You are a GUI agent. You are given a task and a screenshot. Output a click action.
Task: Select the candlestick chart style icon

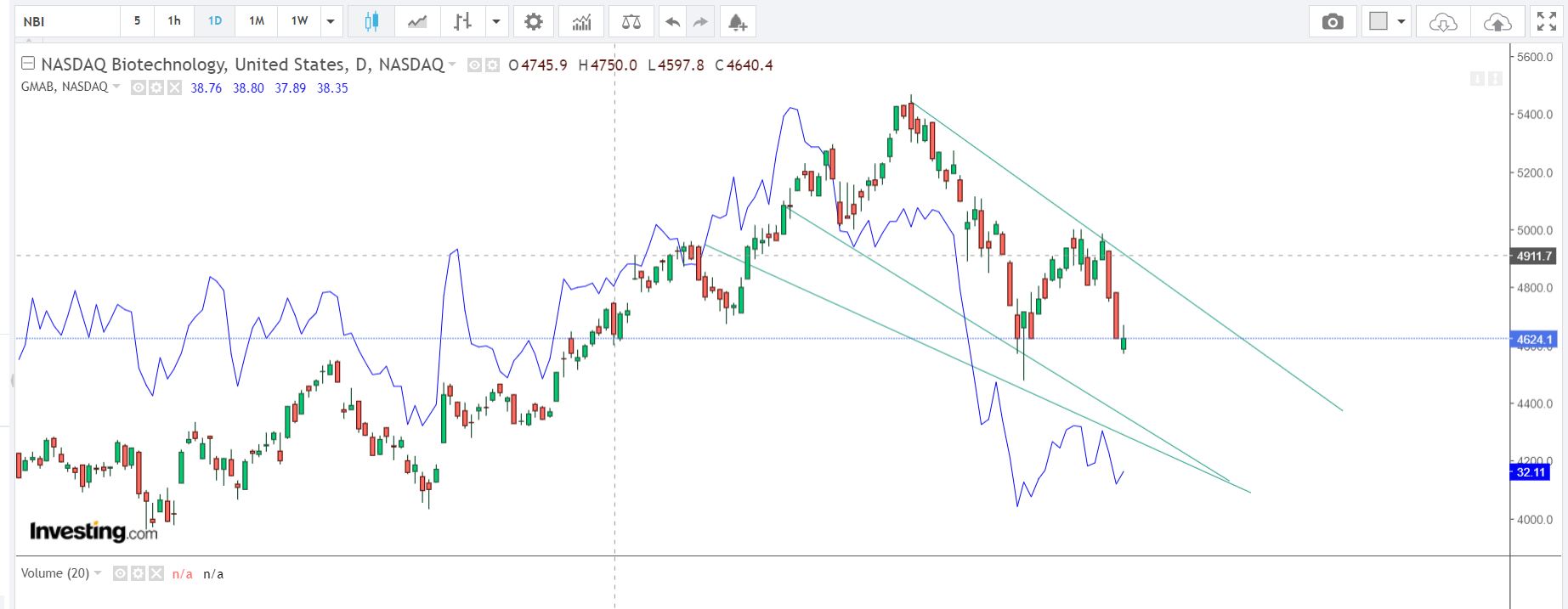tap(371, 21)
